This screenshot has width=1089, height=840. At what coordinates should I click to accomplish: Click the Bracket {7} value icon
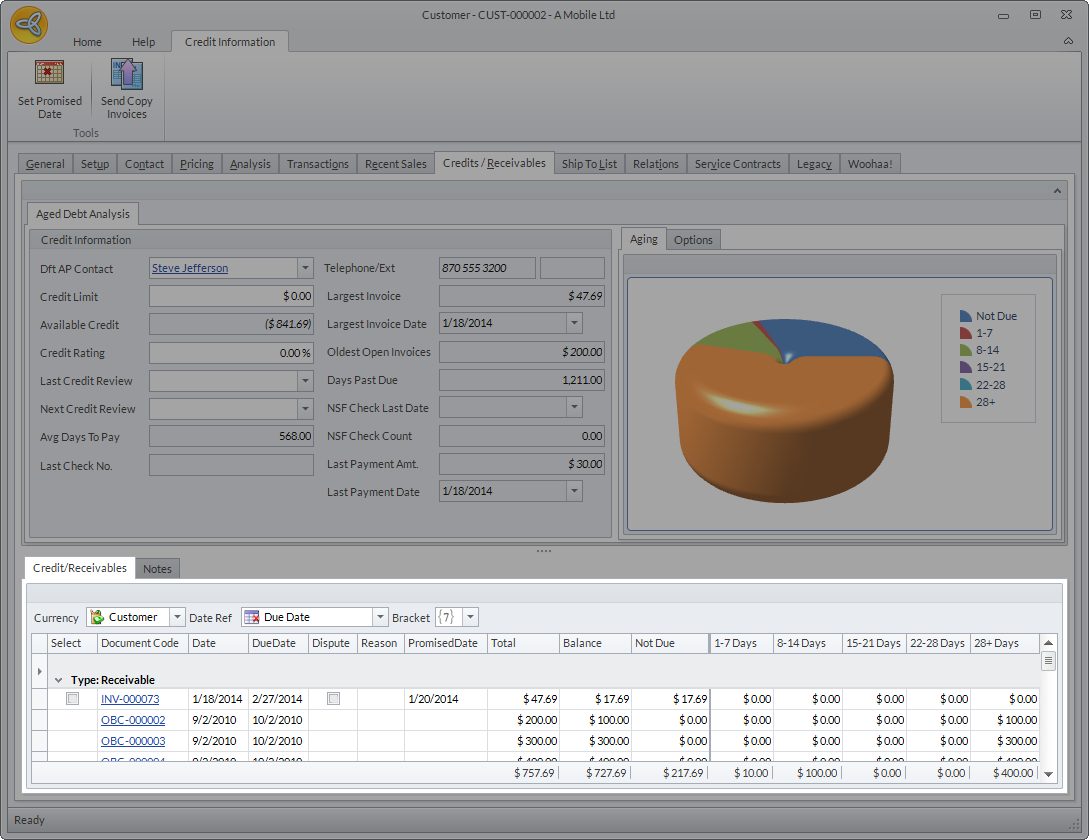coord(446,617)
